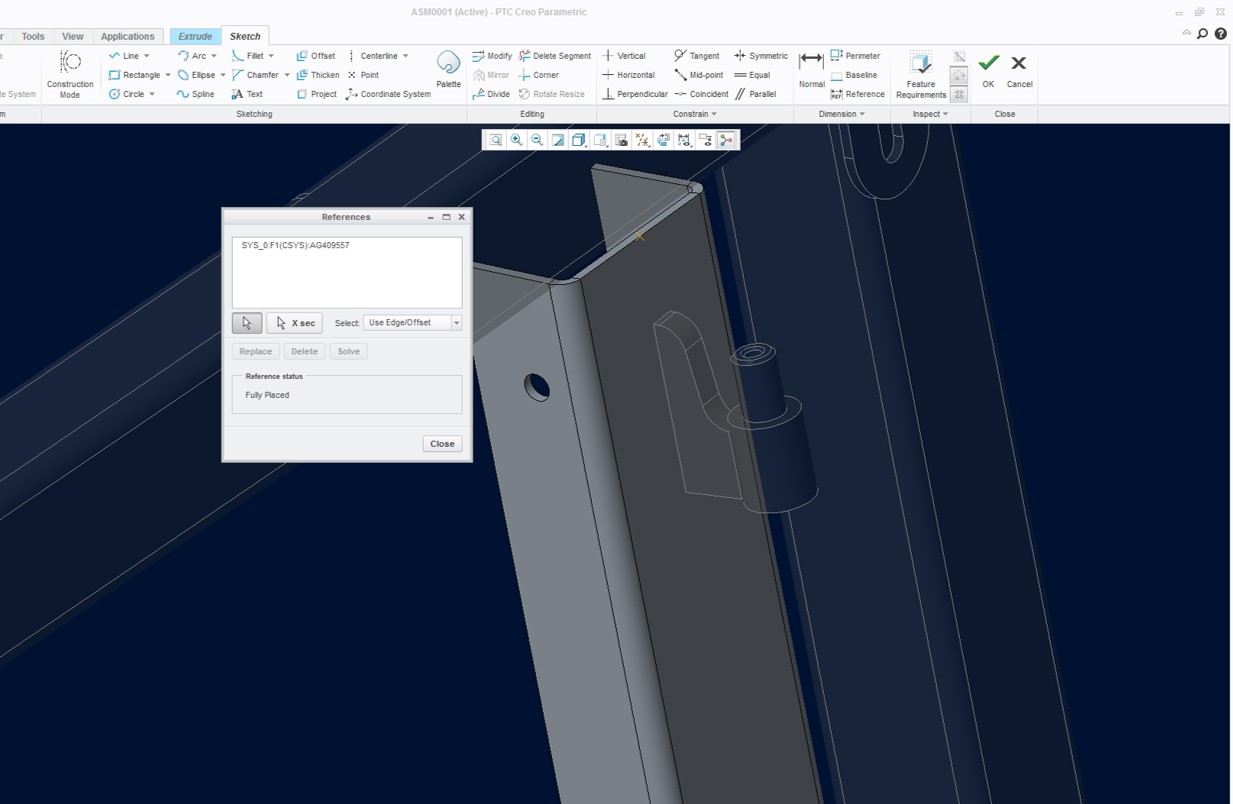Open the Use Edge/Offset dropdown
Image resolution: width=1233 pixels, height=804 pixels.
[x=456, y=323]
